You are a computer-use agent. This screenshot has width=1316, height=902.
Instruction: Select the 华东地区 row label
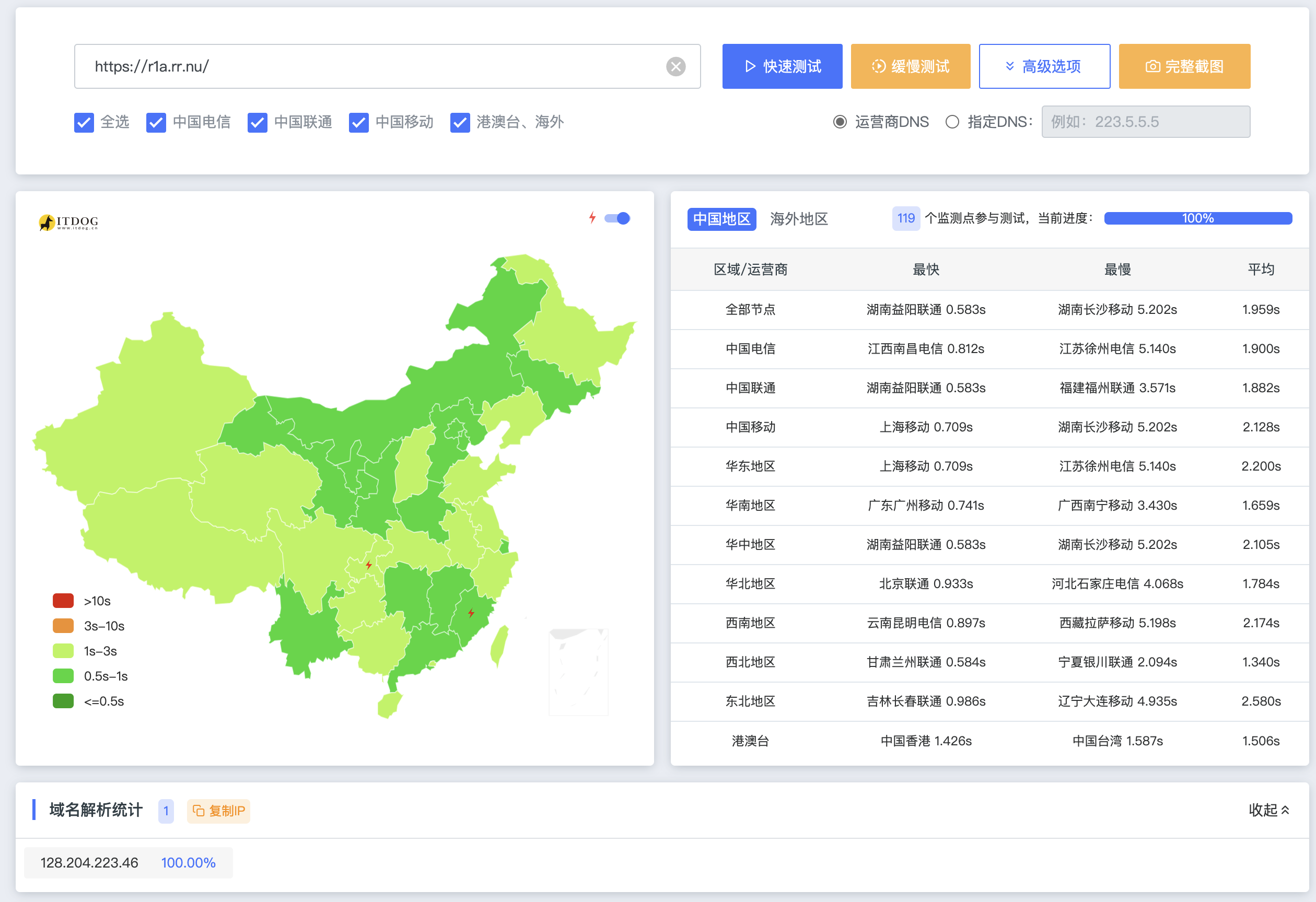click(750, 466)
